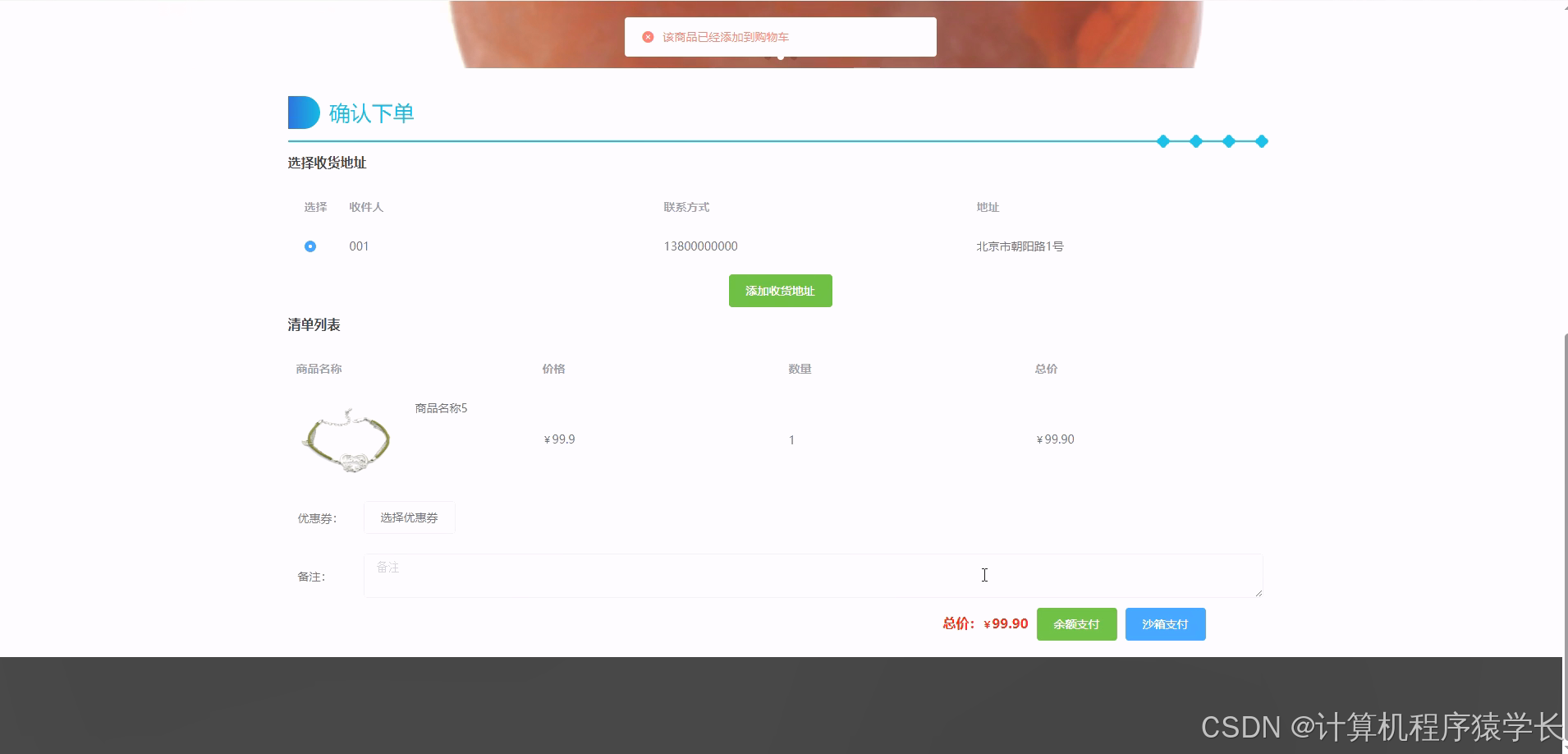Click the toast message 该商品已经添加到购物车
Viewport: 1568px width, 754px height.
(x=726, y=37)
